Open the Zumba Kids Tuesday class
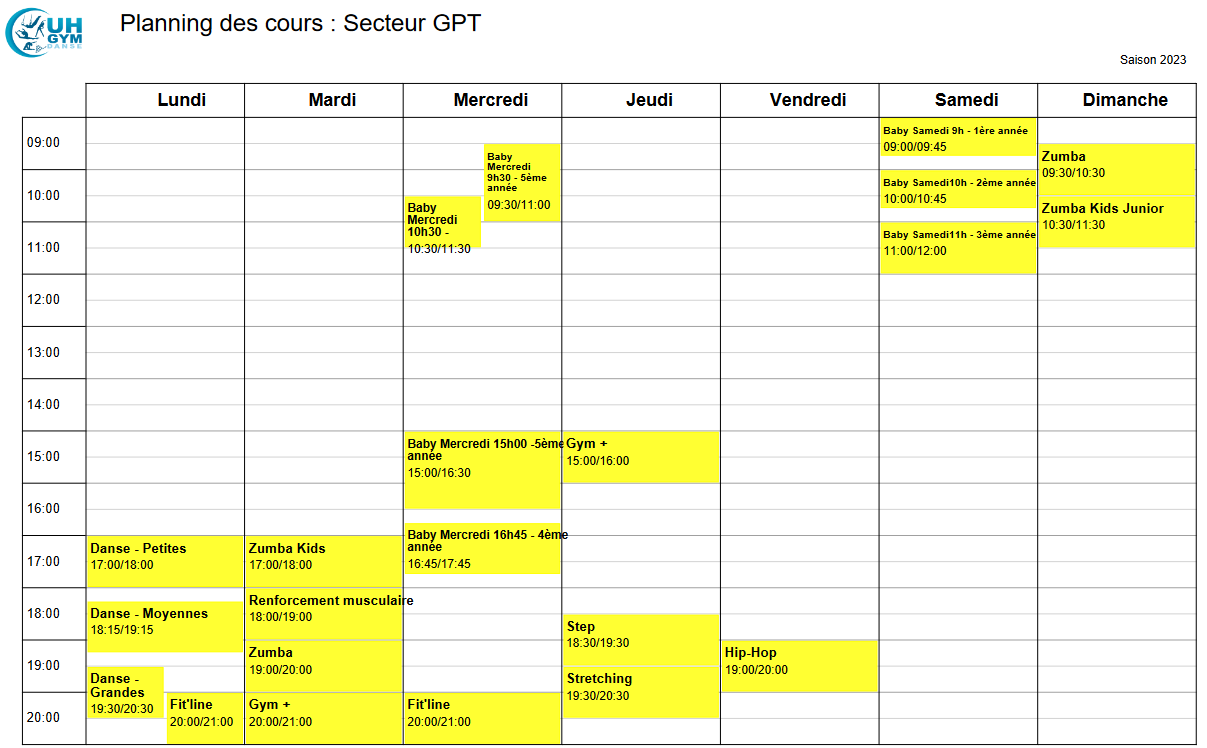The width and height of the screenshot is (1207, 748). 324,560
